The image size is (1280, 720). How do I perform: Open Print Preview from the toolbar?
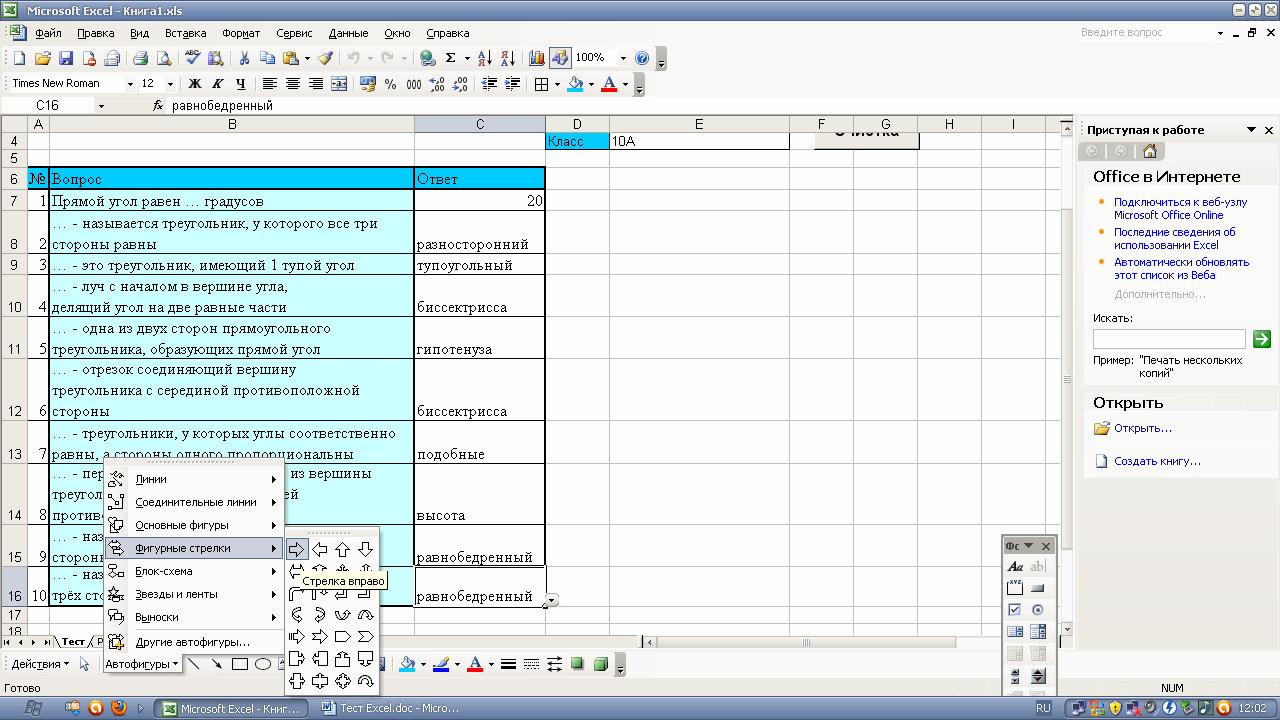pos(164,58)
